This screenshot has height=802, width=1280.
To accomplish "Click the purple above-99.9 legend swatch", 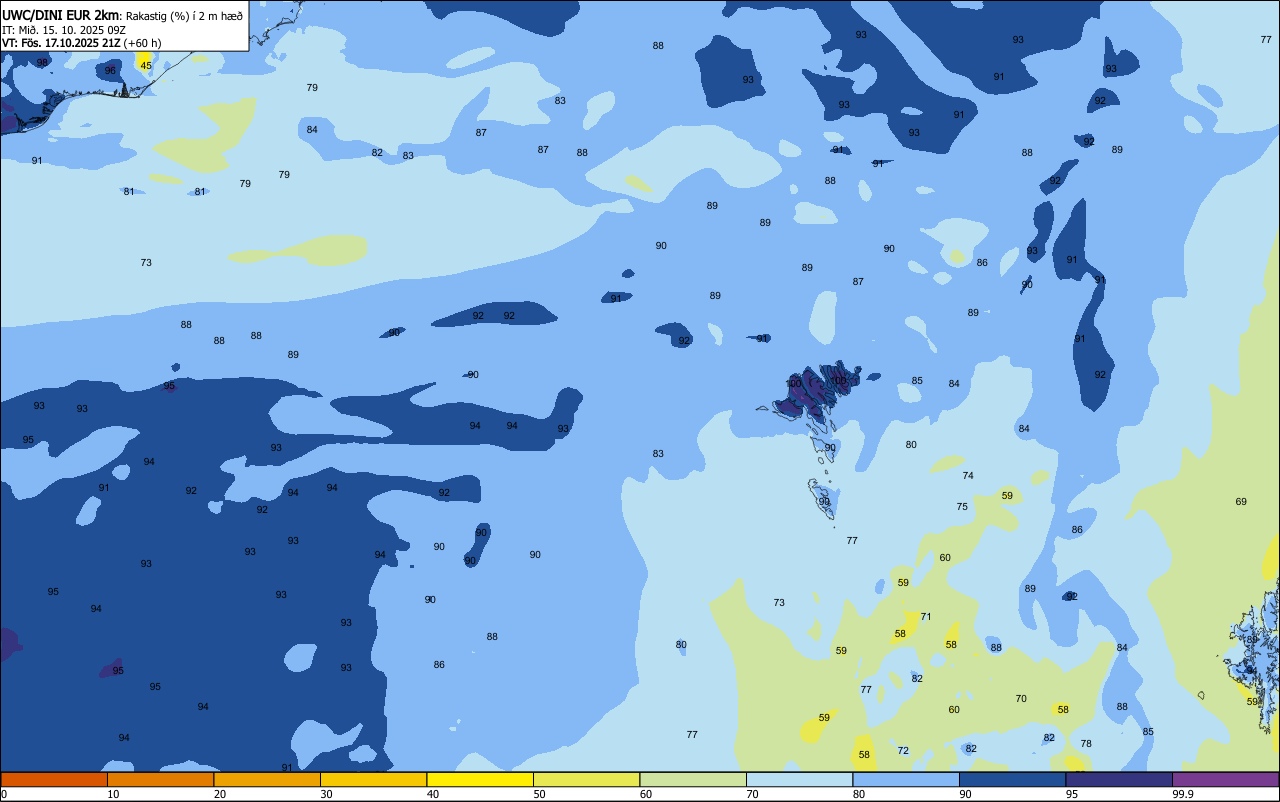I will (x=1225, y=779).
